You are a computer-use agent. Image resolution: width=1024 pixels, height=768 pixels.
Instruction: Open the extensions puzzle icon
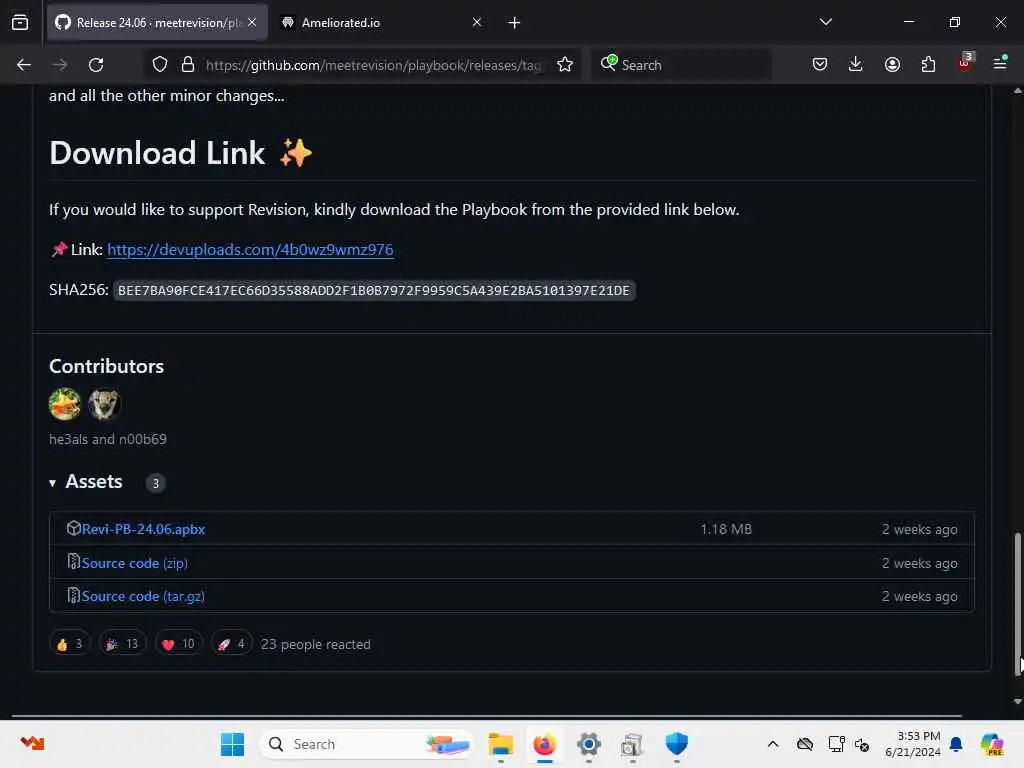pyautogui.click(x=928, y=65)
